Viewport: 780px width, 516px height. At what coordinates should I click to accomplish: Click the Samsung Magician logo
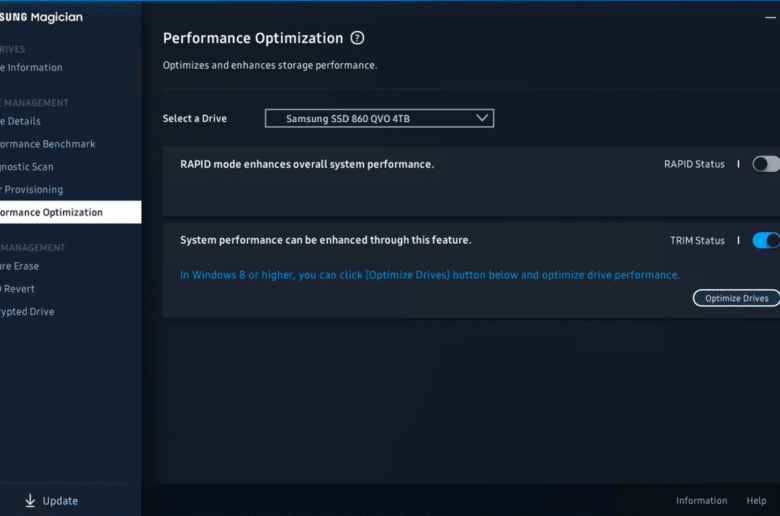(x=41, y=17)
